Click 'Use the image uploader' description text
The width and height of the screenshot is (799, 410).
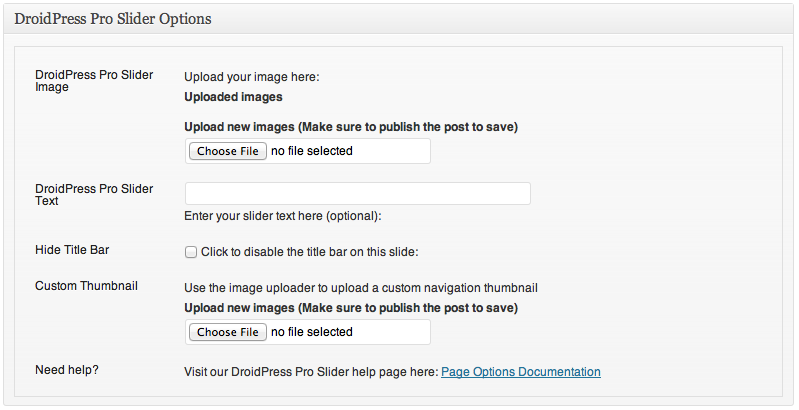(361, 288)
